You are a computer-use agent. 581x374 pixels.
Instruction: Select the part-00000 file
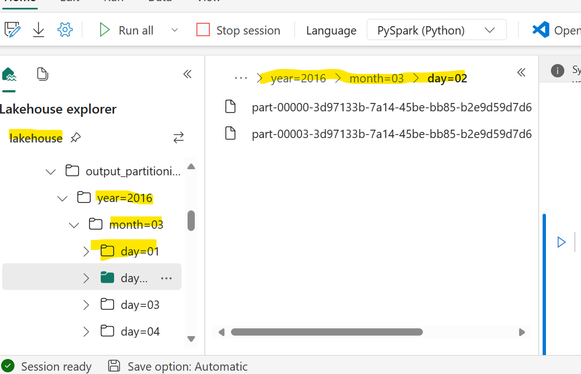click(378, 107)
